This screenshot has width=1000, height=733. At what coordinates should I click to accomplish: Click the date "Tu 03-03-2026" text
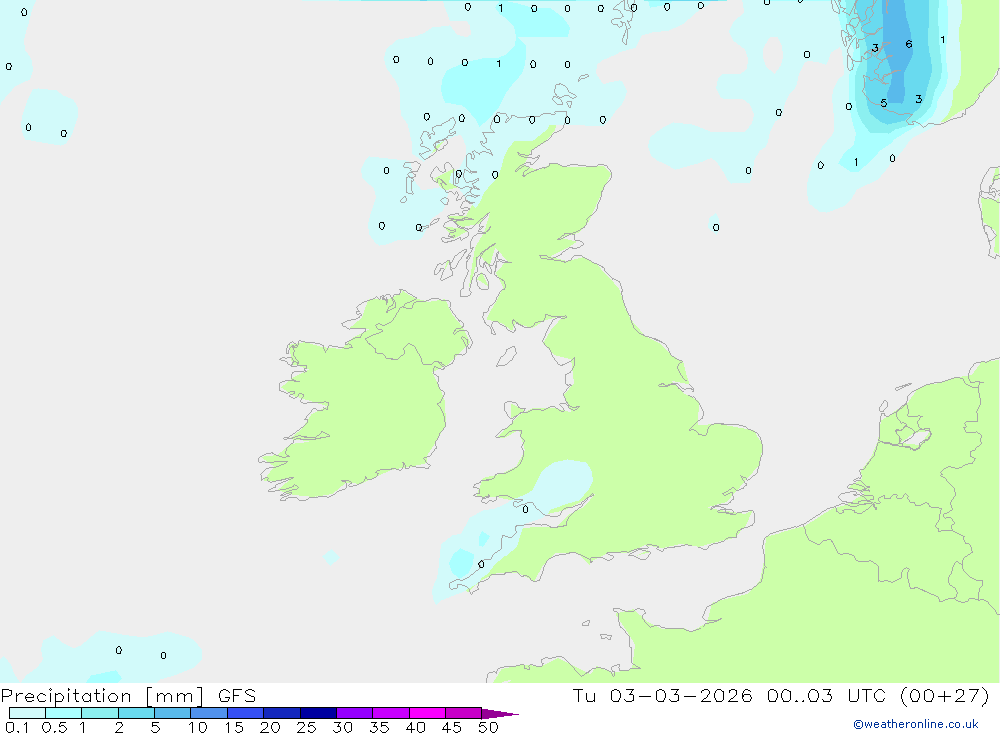tap(662, 695)
